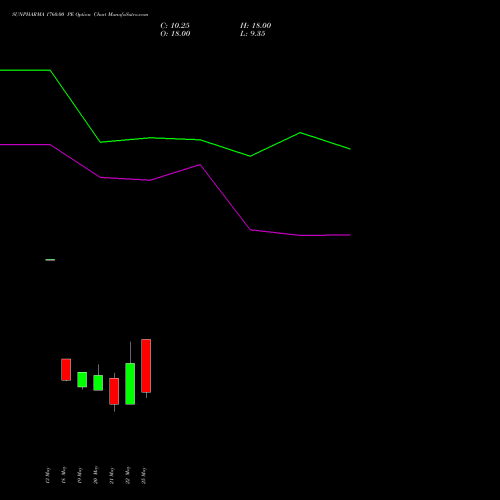
Task: Click the '25 May' date axis label
Action: coord(144,475)
